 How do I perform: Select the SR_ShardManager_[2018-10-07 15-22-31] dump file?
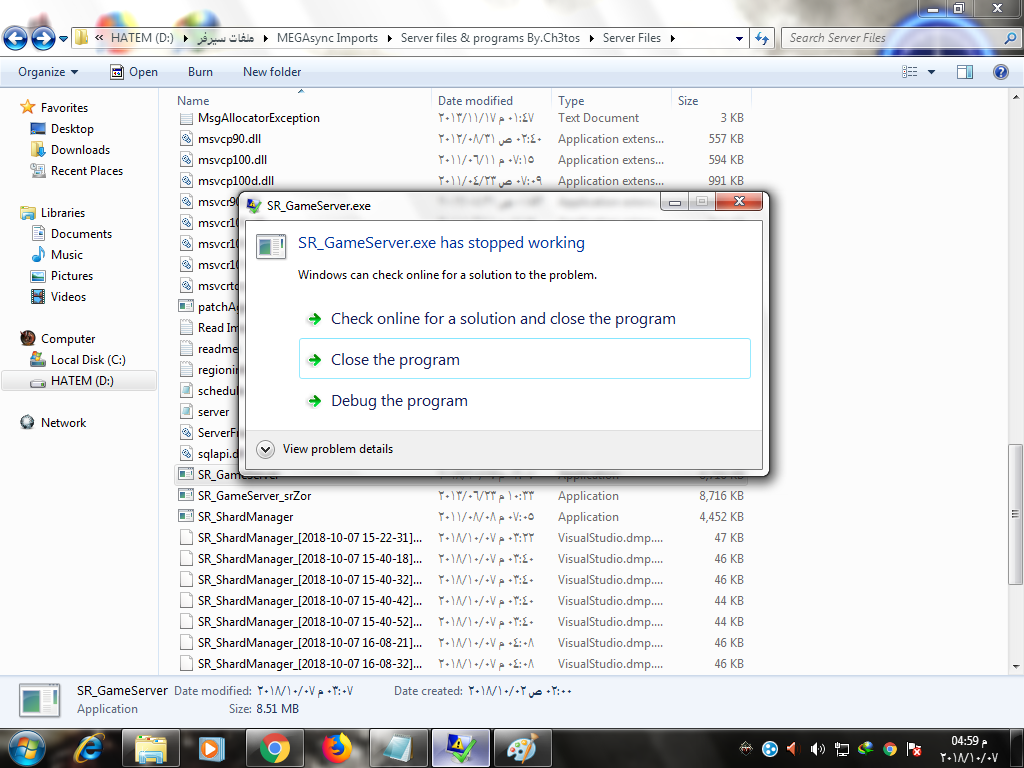310,538
